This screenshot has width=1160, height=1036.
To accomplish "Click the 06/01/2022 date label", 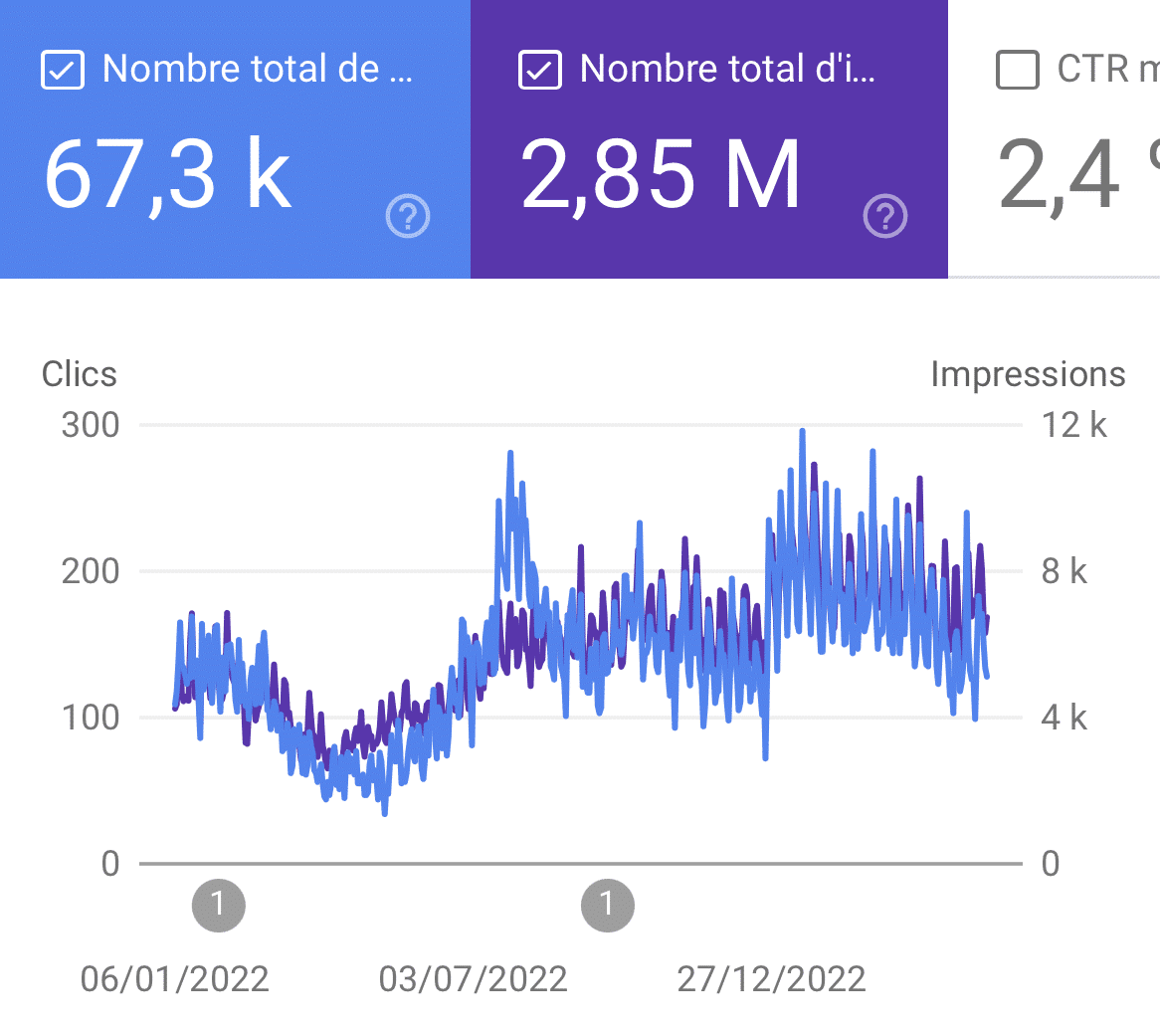I will (x=174, y=979).
